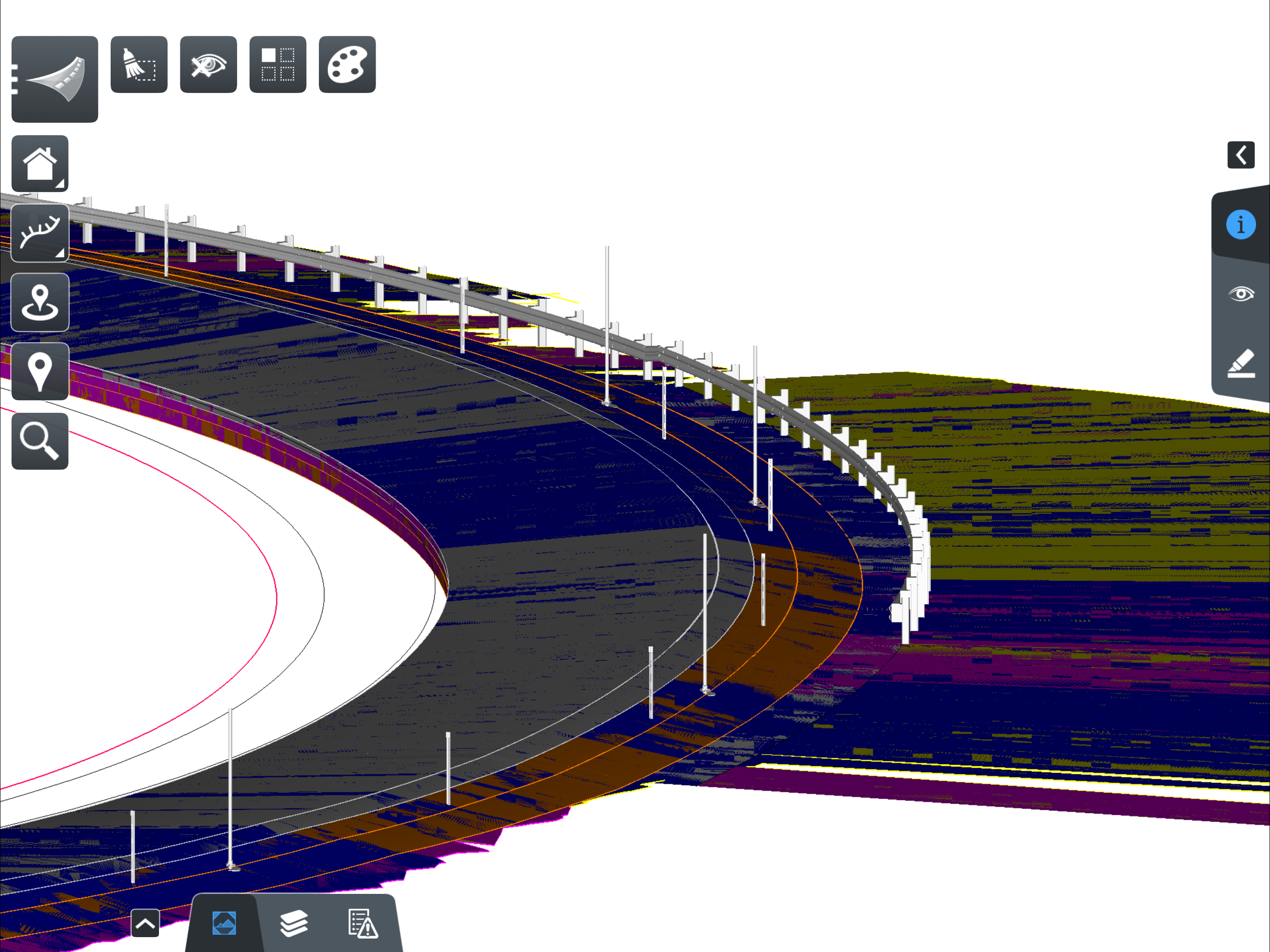The image size is (1270, 952).
Task: Switch to the layers stack tab
Action: (294, 923)
